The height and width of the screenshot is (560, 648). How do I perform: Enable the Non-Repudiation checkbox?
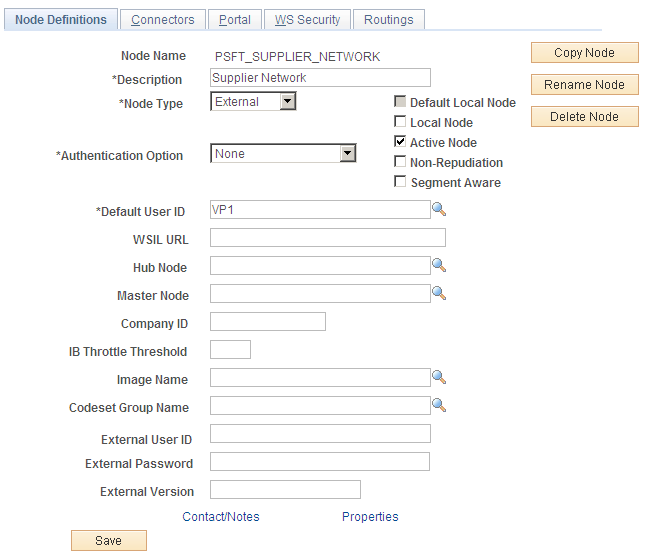coord(400,162)
